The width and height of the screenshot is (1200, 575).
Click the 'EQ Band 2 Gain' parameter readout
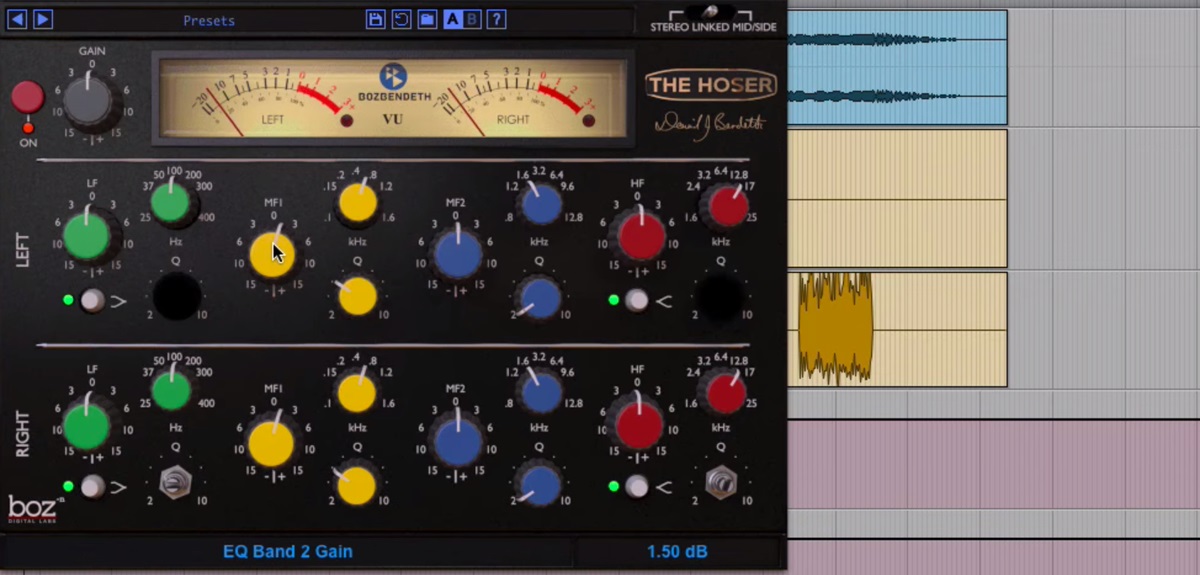click(287, 551)
